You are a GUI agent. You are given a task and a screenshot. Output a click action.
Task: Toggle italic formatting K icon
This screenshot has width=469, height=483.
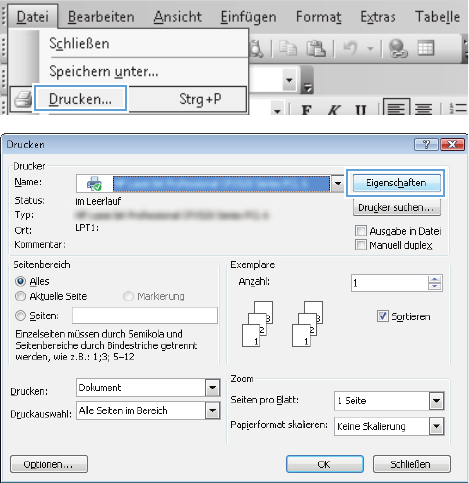(334, 109)
